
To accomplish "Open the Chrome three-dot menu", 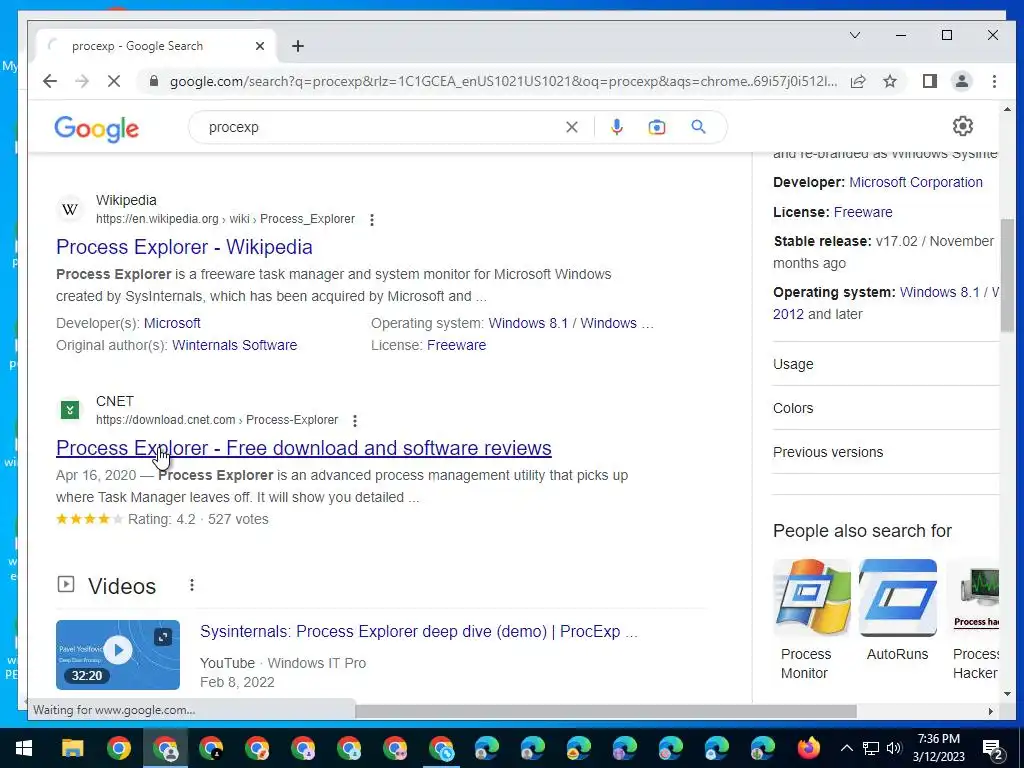I will click(994, 81).
